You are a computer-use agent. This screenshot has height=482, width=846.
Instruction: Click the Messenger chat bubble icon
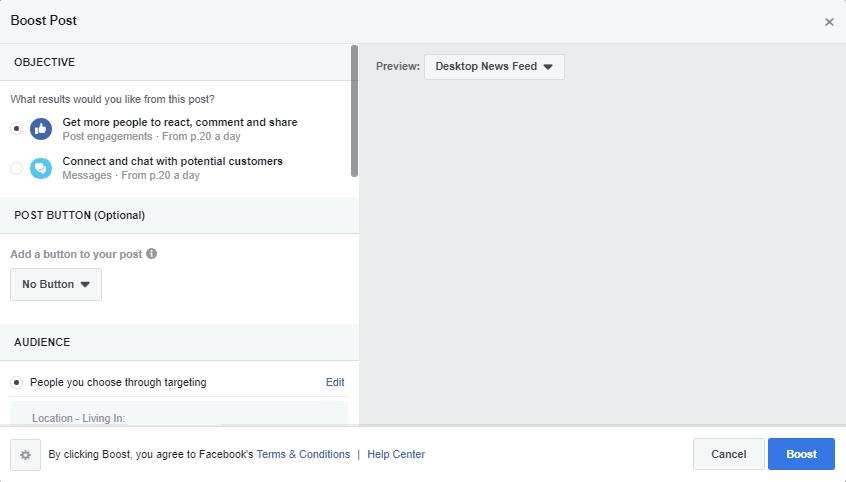pos(41,167)
